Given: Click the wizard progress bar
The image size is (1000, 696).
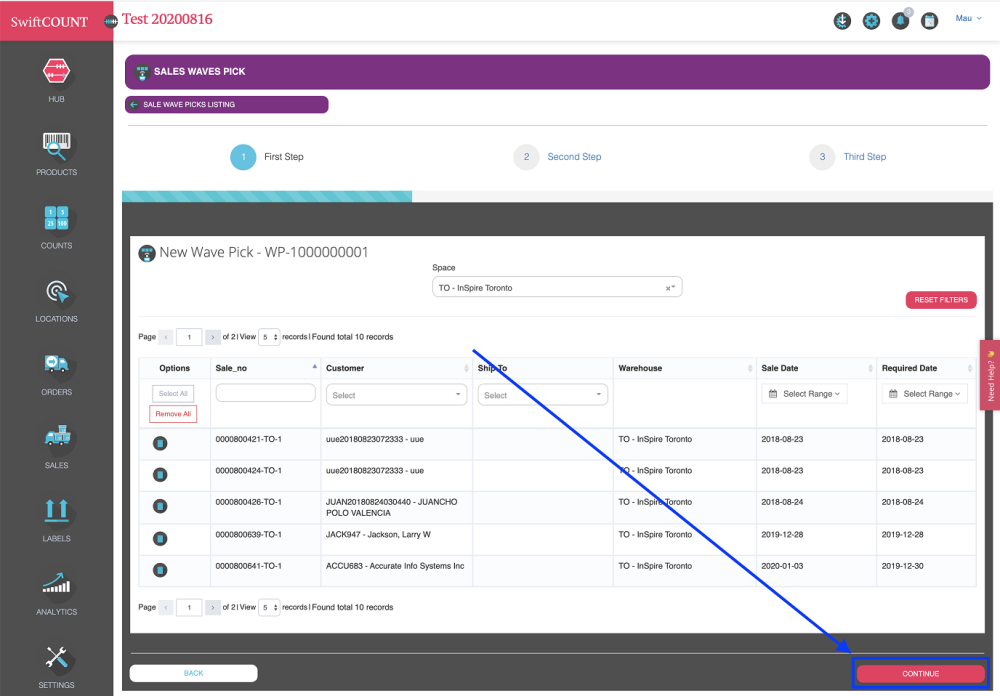Looking at the screenshot, I should [557, 196].
